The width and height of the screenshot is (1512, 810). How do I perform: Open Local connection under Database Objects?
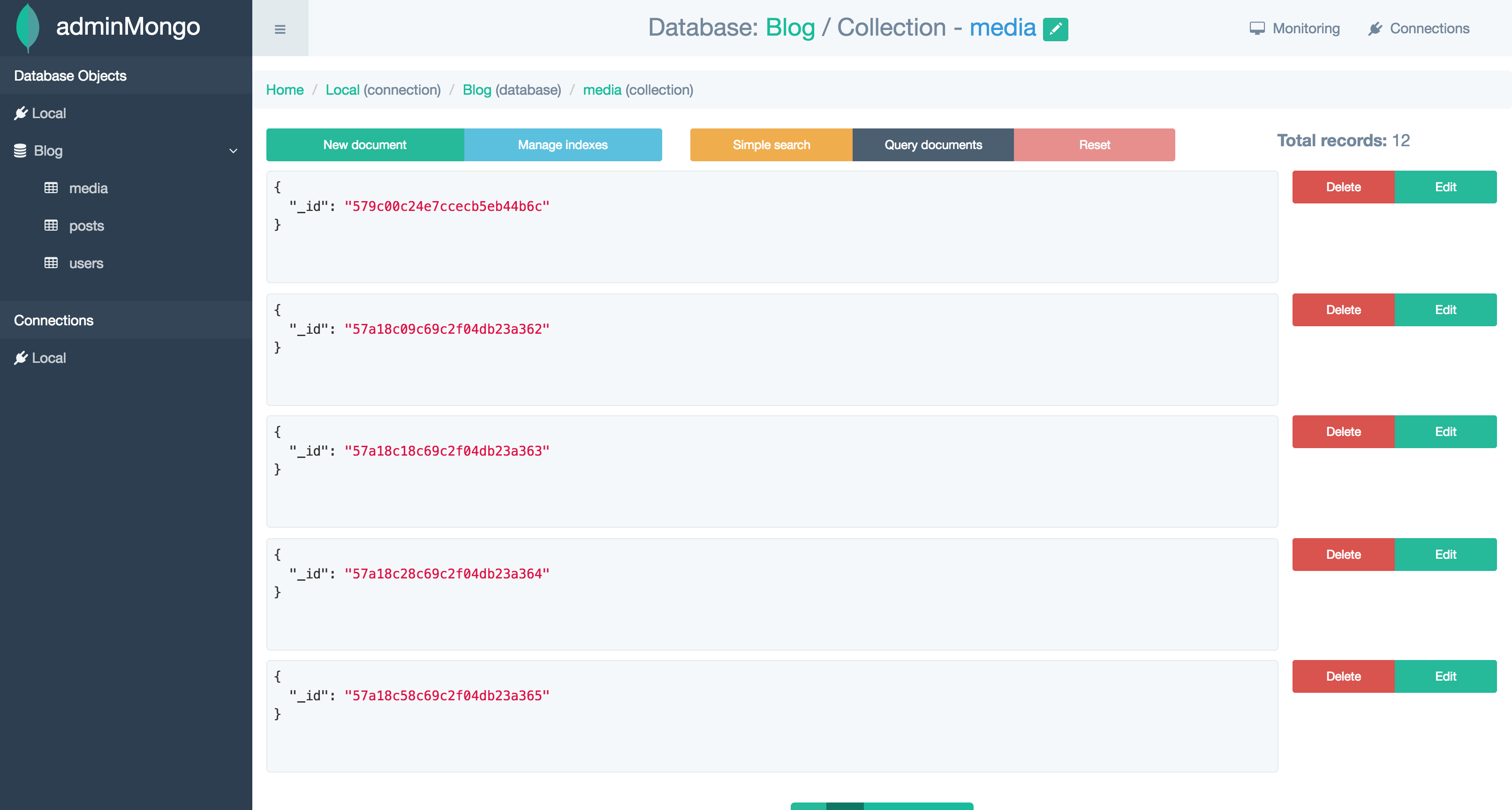[x=49, y=113]
